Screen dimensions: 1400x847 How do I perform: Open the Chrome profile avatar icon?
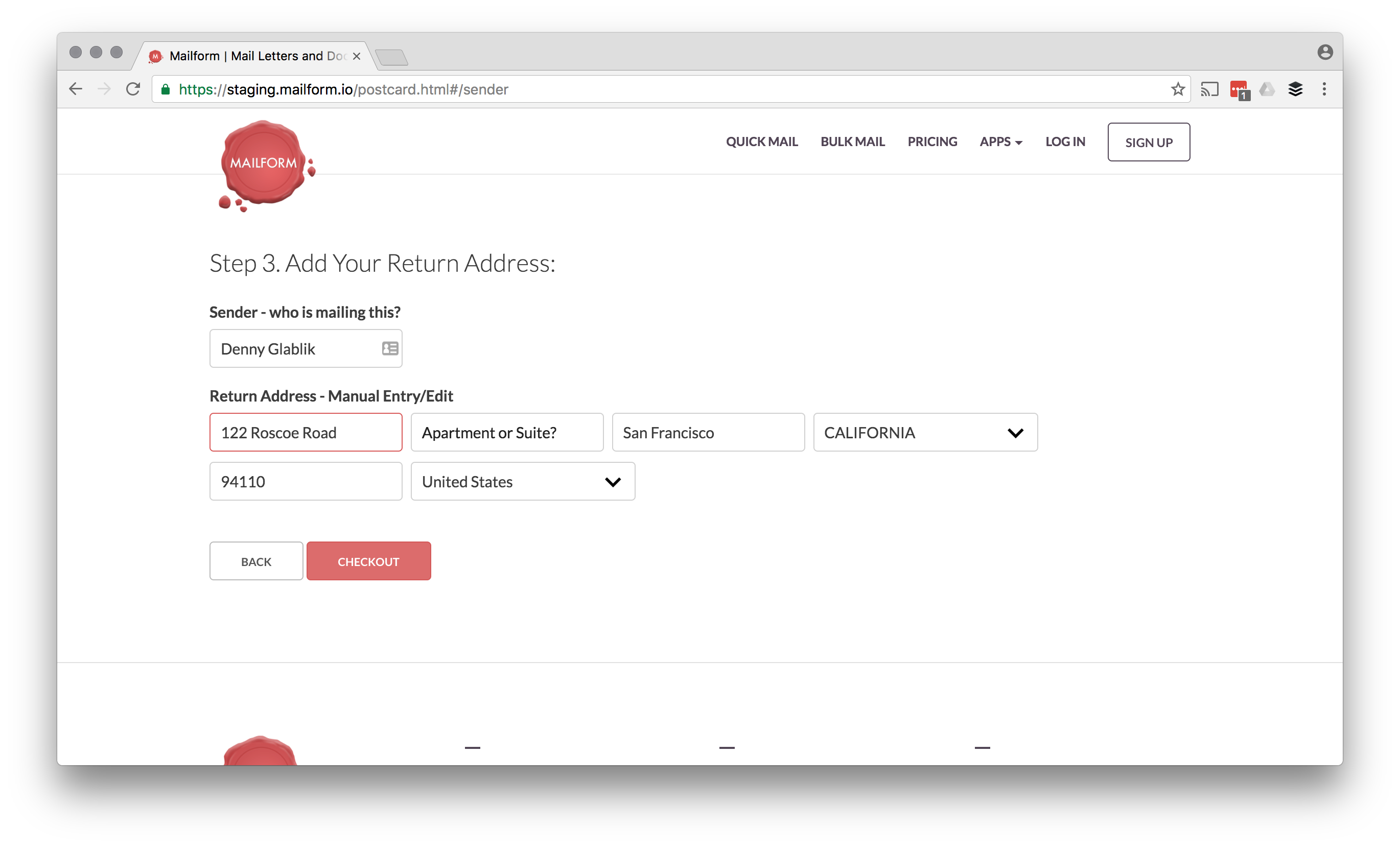point(1325,52)
